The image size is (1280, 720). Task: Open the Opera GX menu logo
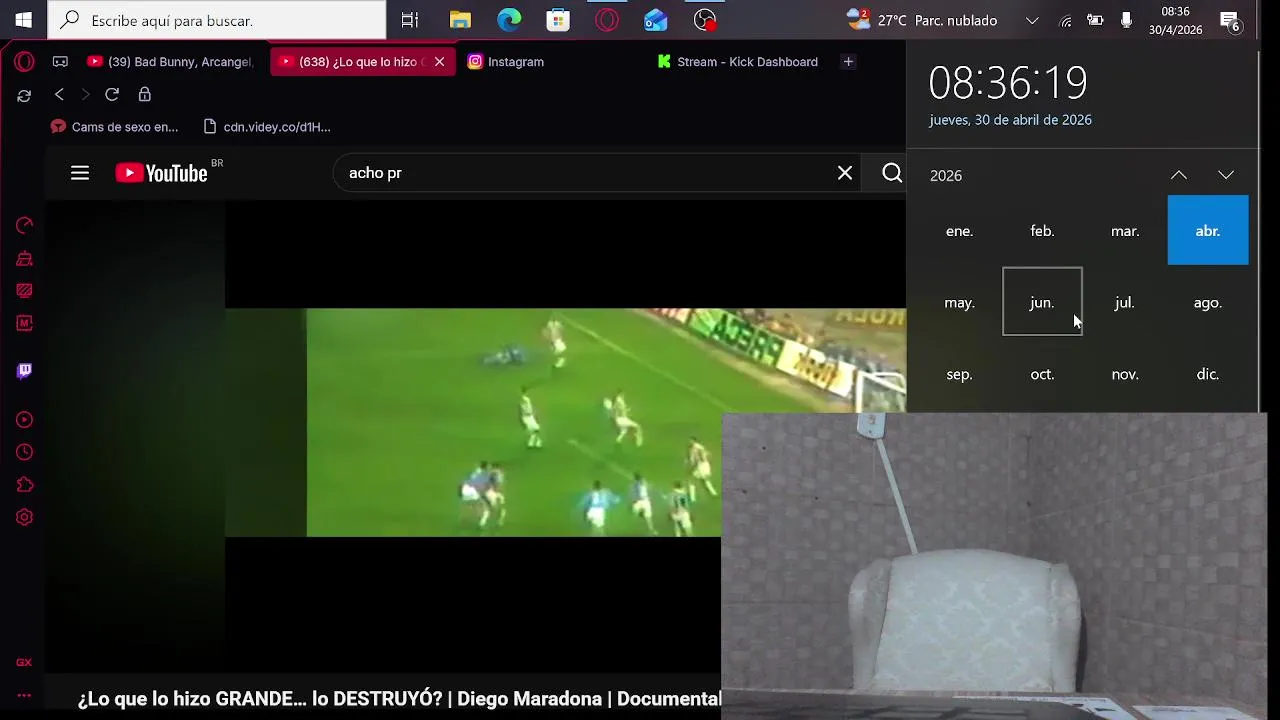coord(24,62)
